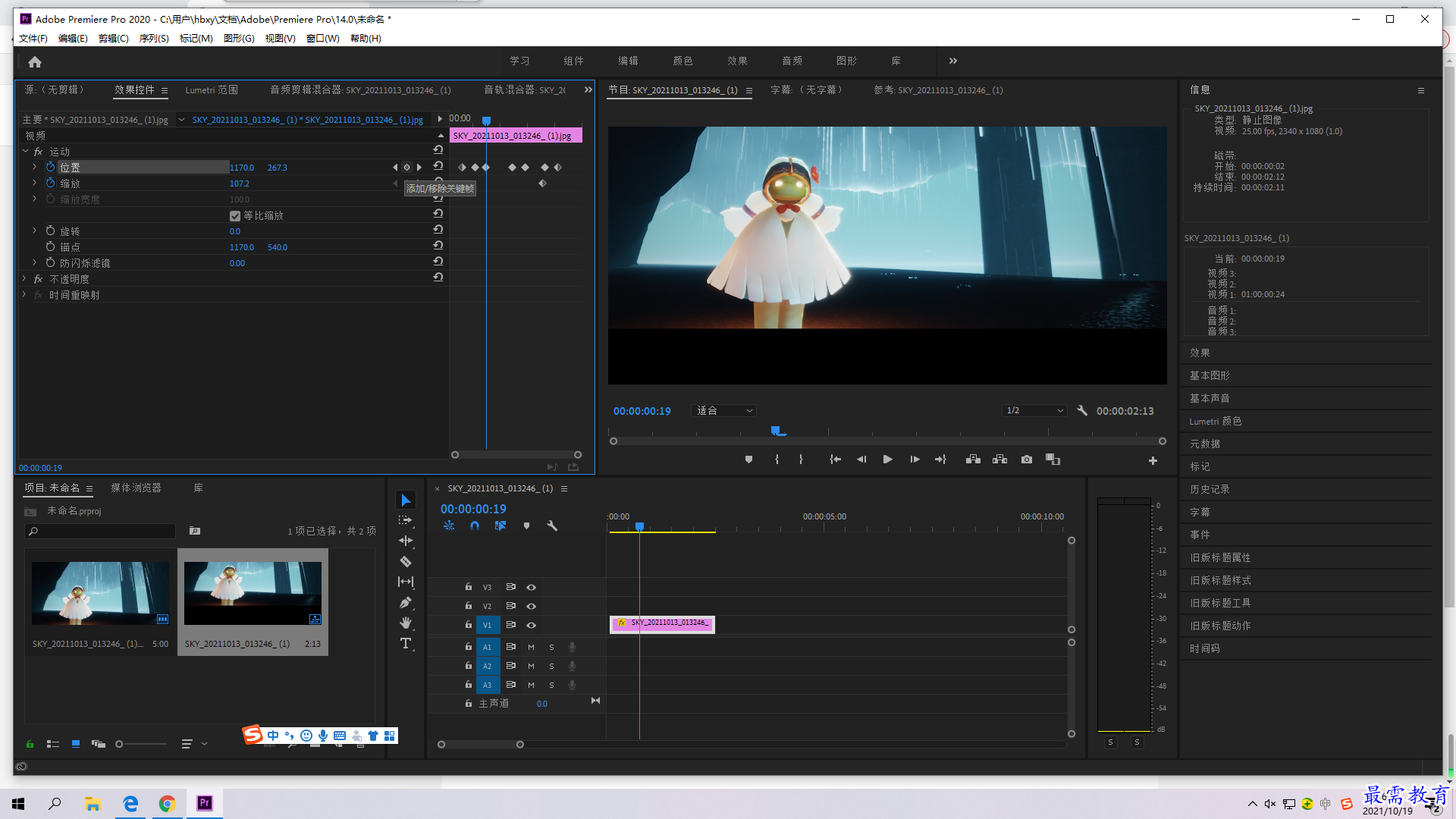The image size is (1456, 819).
Task: Select the Track Select Forward tool
Action: coord(406,520)
